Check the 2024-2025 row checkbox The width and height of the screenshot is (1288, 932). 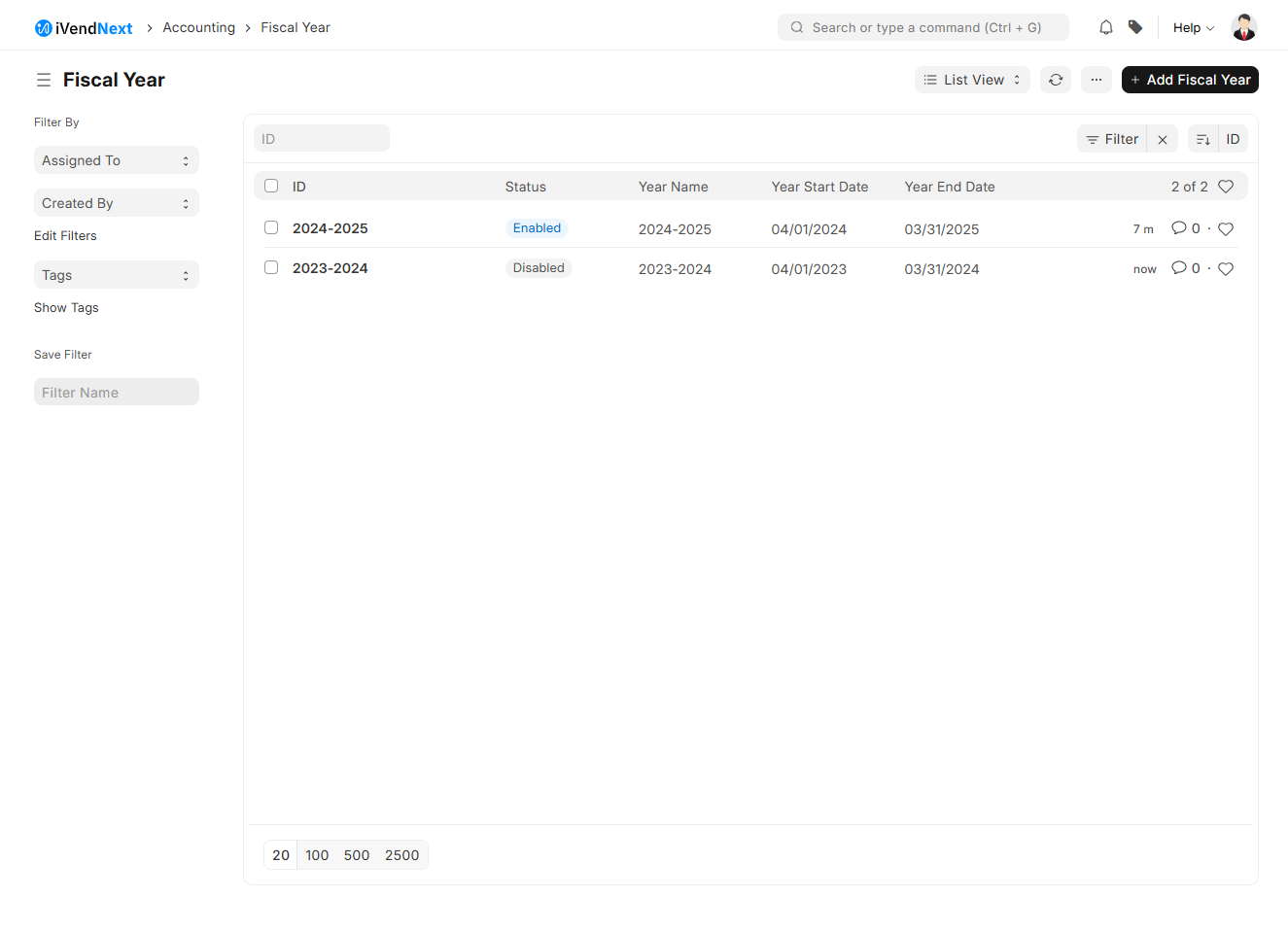(271, 227)
